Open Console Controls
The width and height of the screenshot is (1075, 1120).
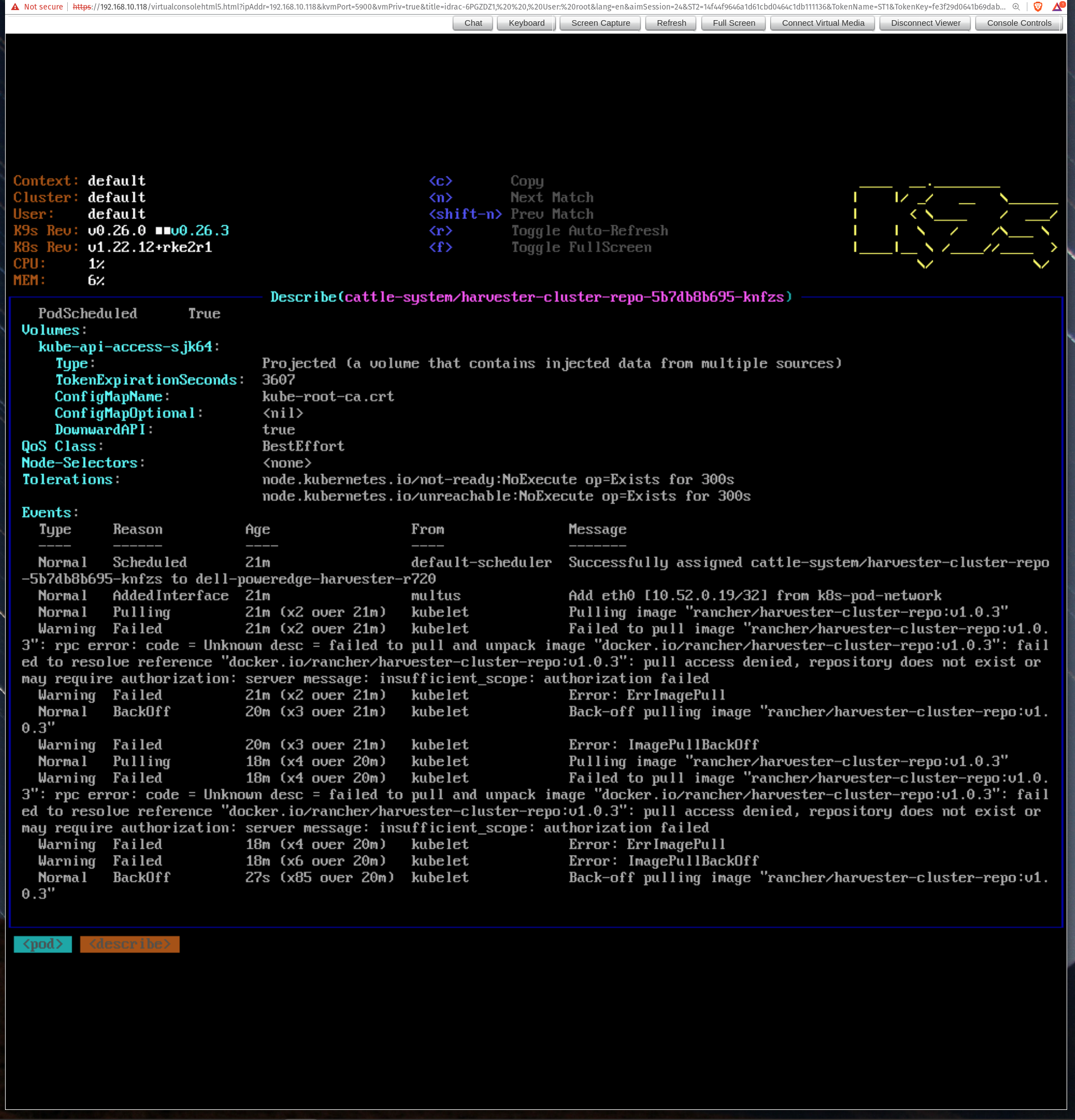1018,23
